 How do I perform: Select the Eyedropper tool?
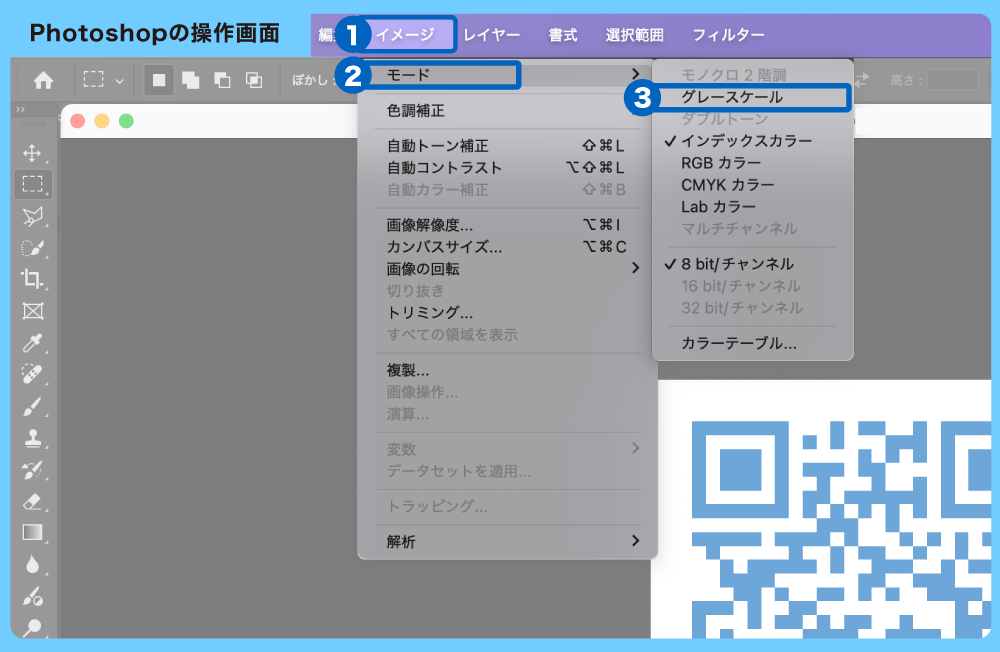tap(32, 343)
